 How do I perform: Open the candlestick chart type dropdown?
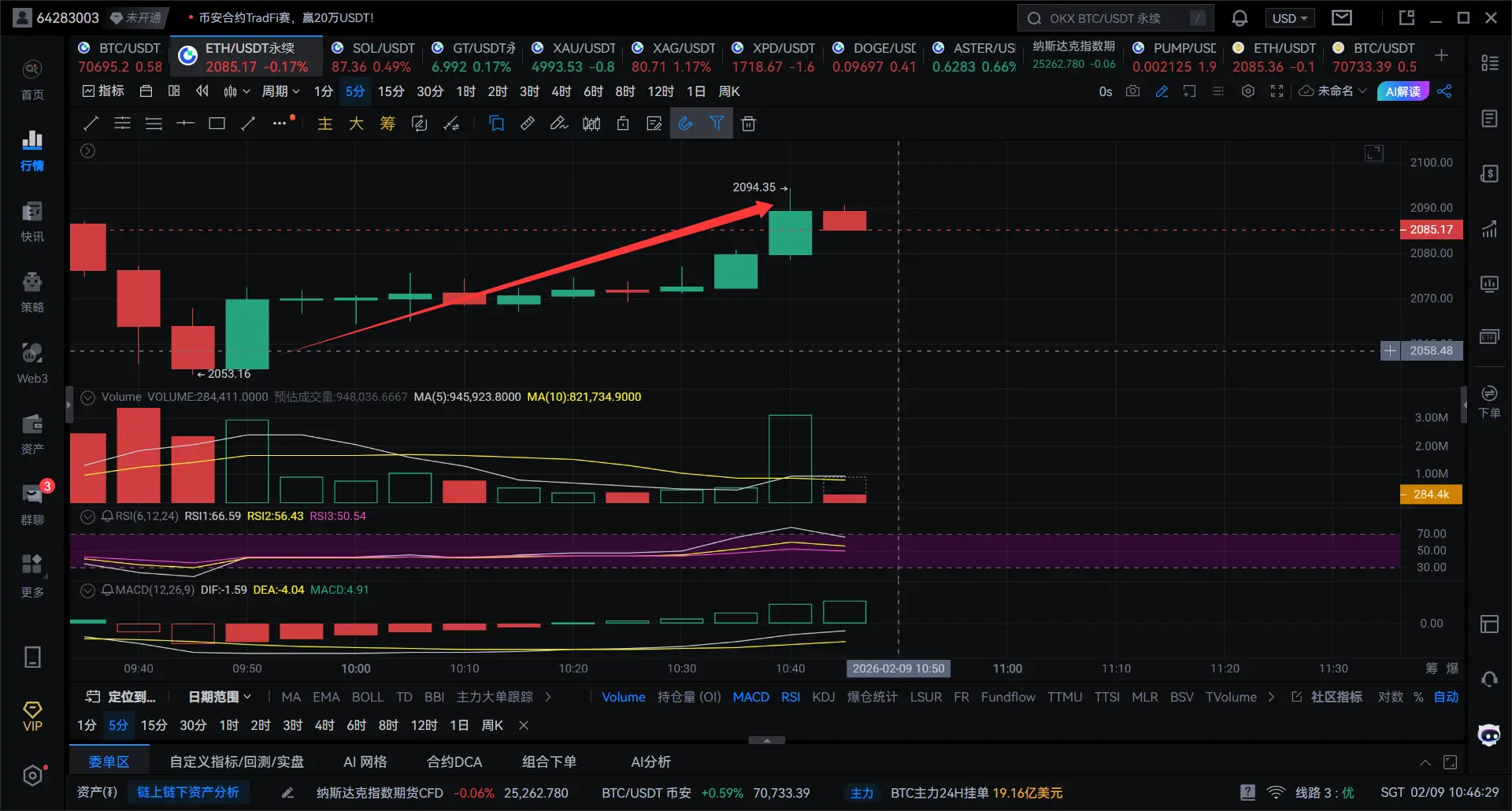point(236,91)
